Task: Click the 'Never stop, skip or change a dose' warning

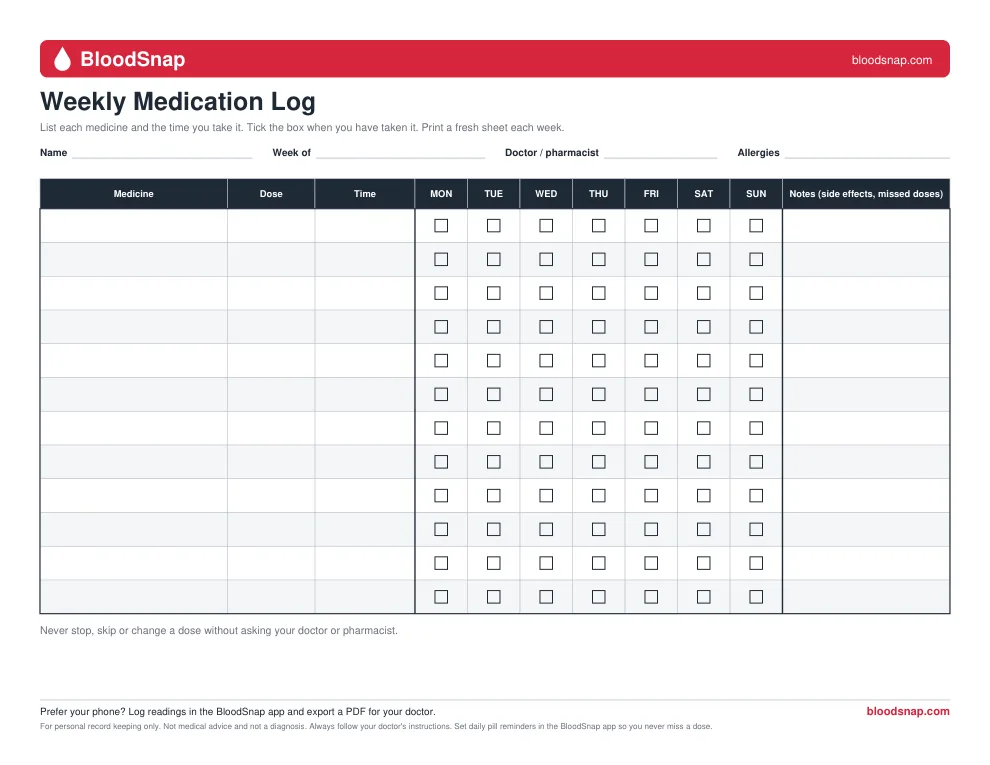Action: (x=218, y=631)
